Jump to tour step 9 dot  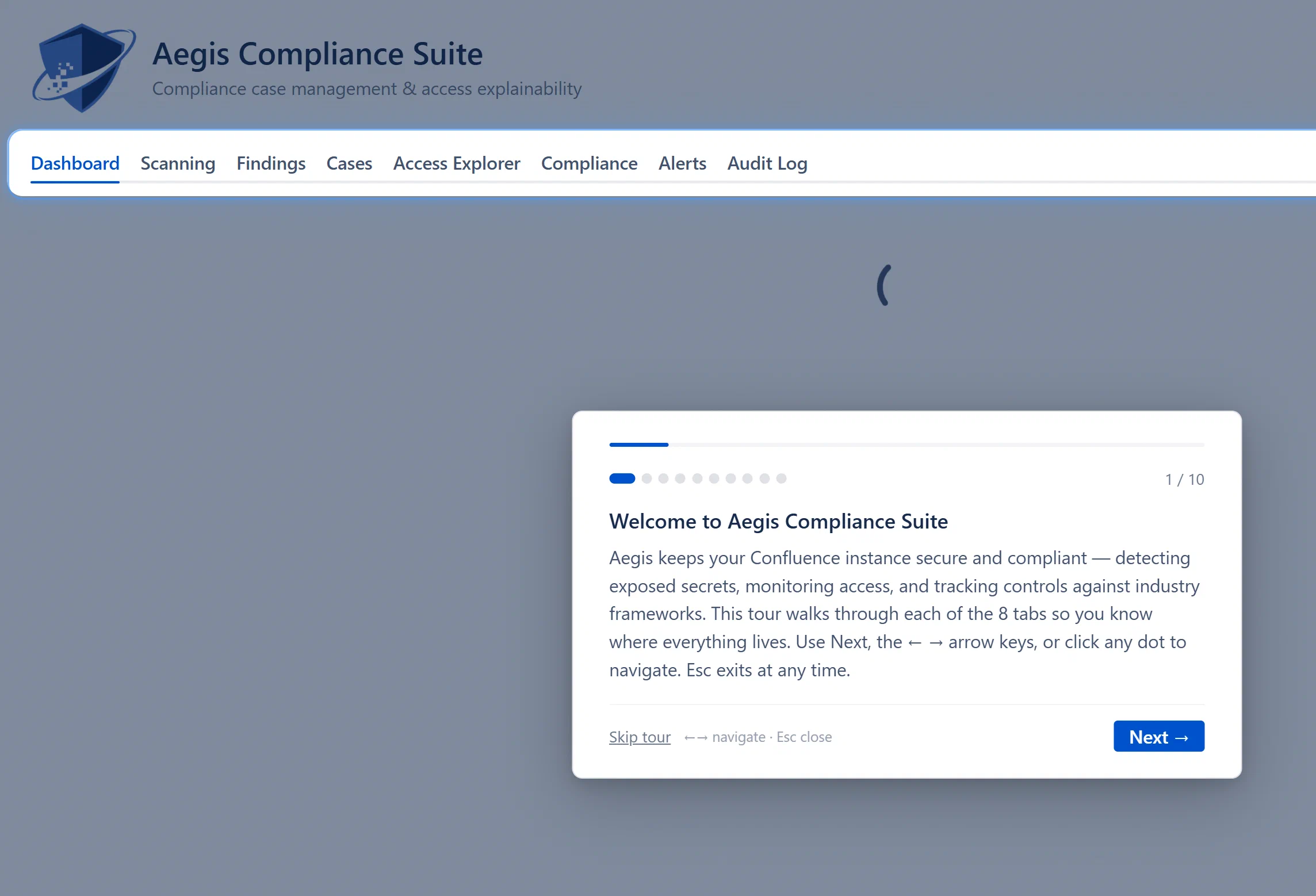[764, 478]
